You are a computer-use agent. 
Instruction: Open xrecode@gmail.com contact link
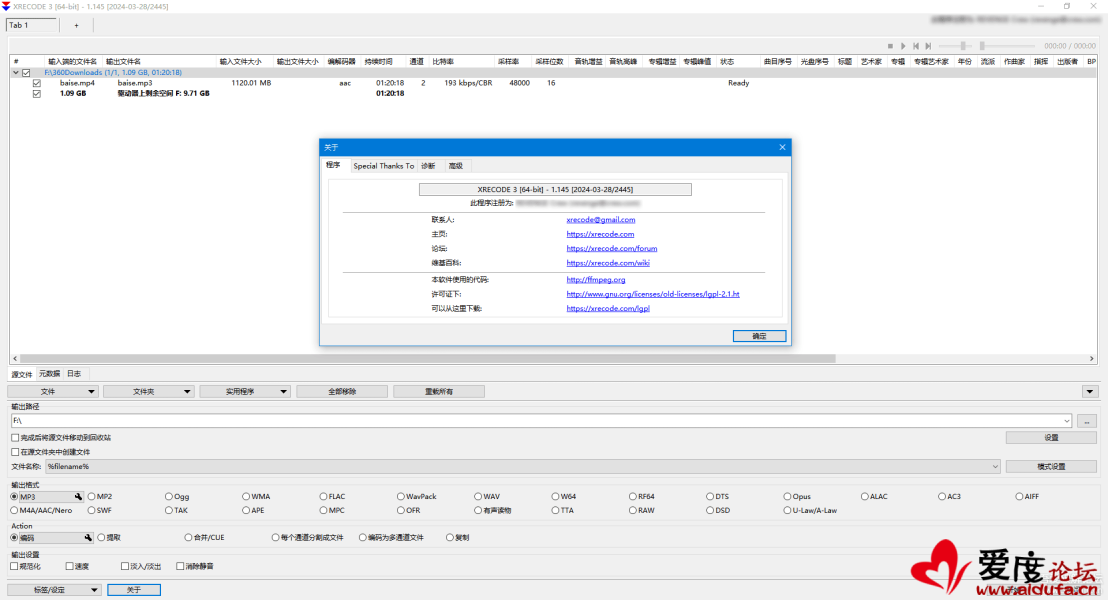tap(601, 220)
